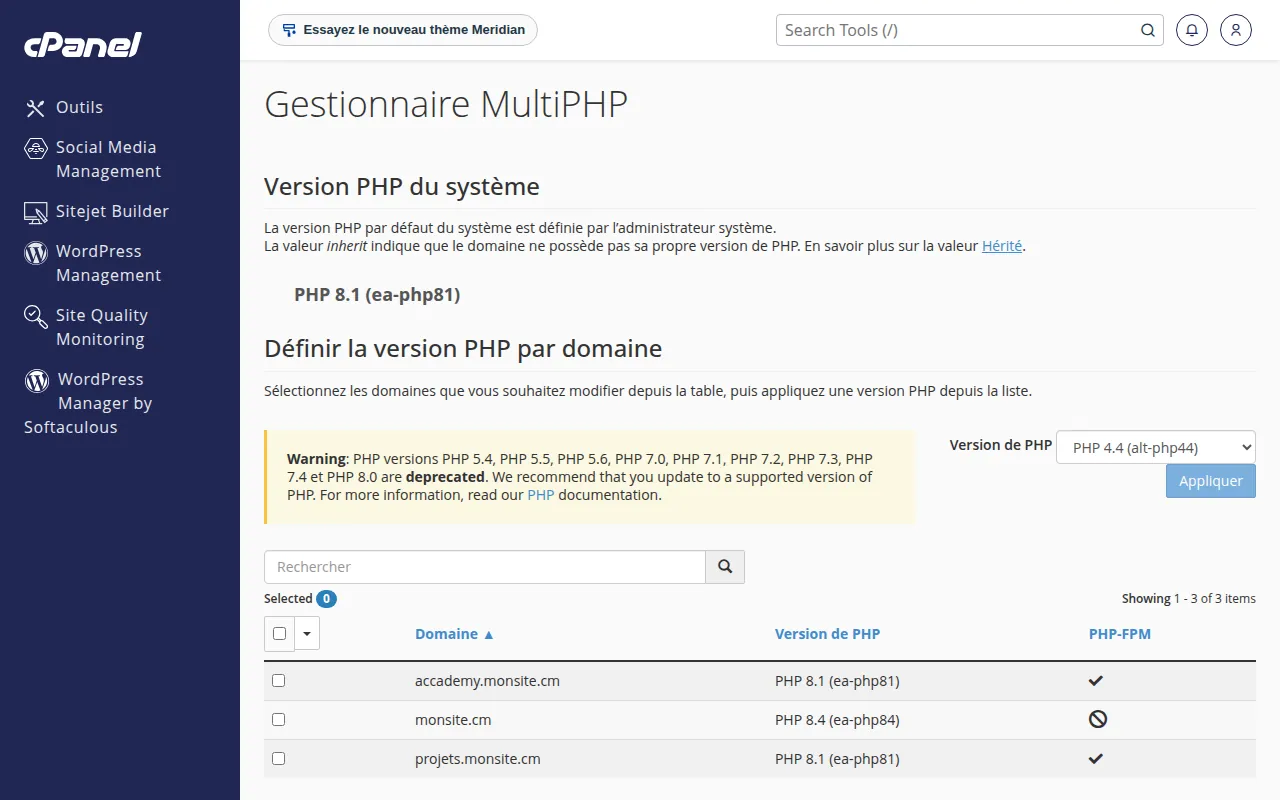Click the cPanel logo
Screen dimensions: 1280x800
83,45
